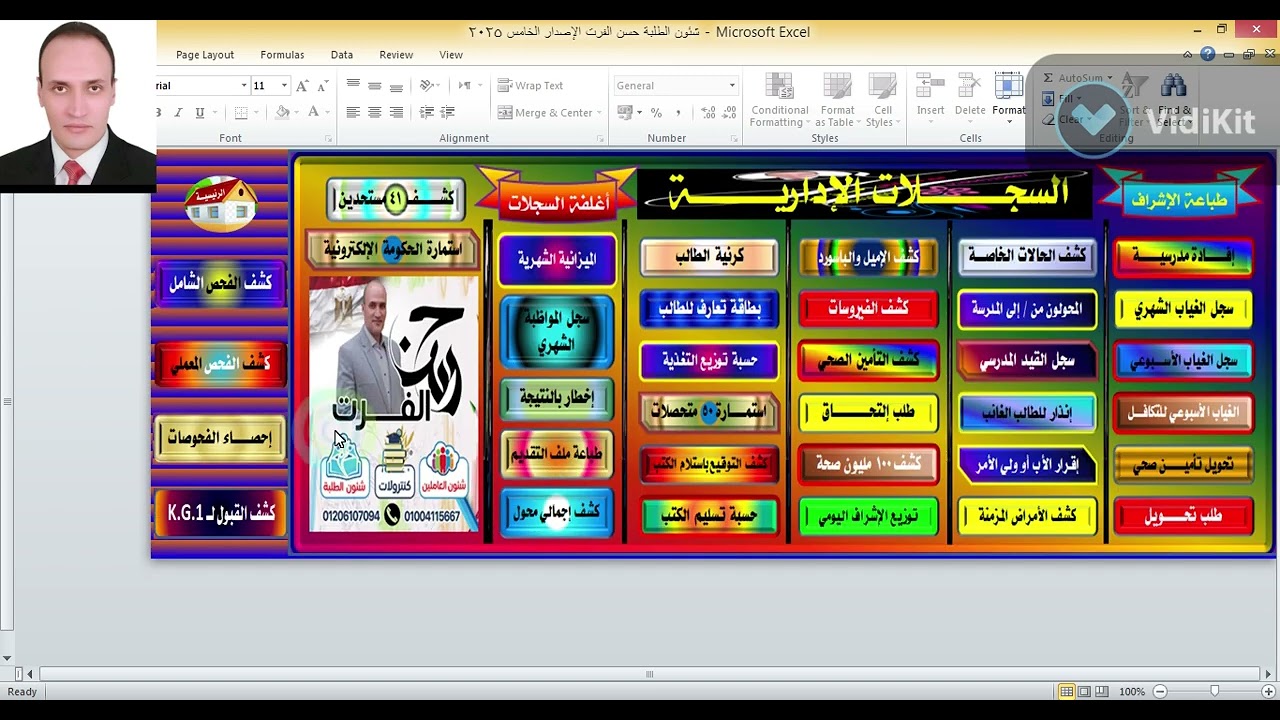Image resolution: width=1280 pixels, height=720 pixels.
Task: Click the 100% zoom level text
Action: pos(1132,692)
